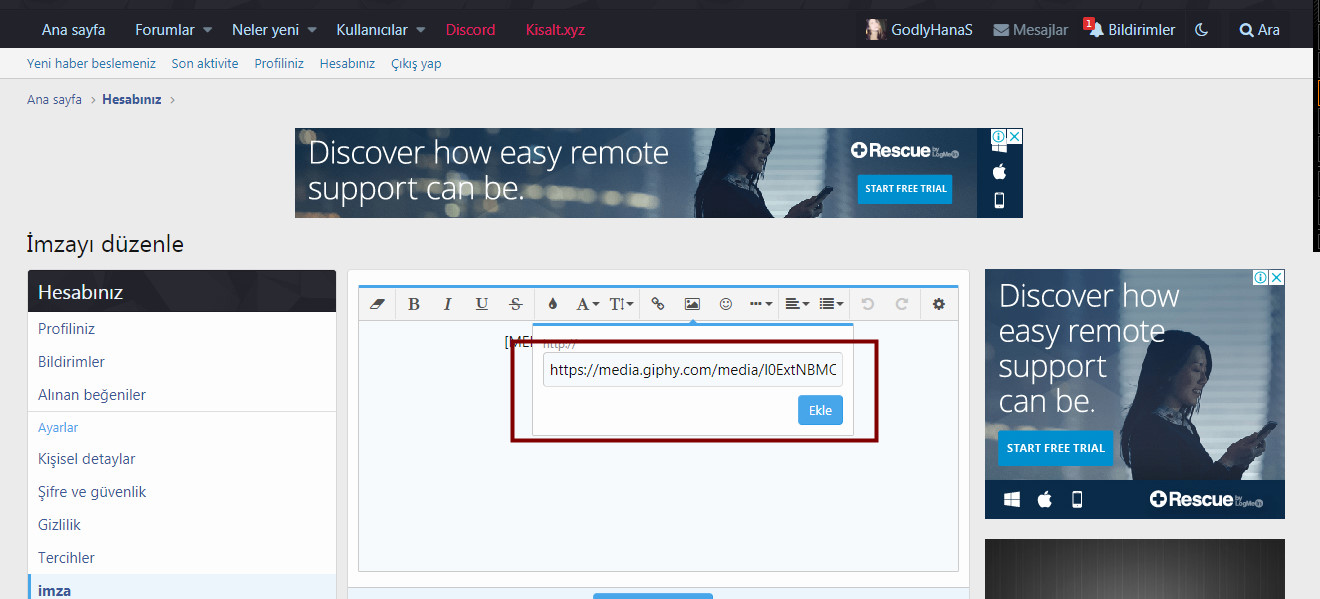Click the image URL input field
The width and height of the screenshot is (1320, 599).
pyautogui.click(x=693, y=369)
